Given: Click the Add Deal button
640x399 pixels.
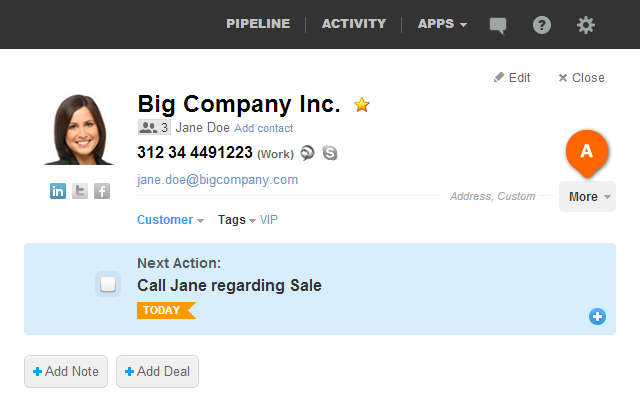Looking at the screenshot, I should [158, 371].
